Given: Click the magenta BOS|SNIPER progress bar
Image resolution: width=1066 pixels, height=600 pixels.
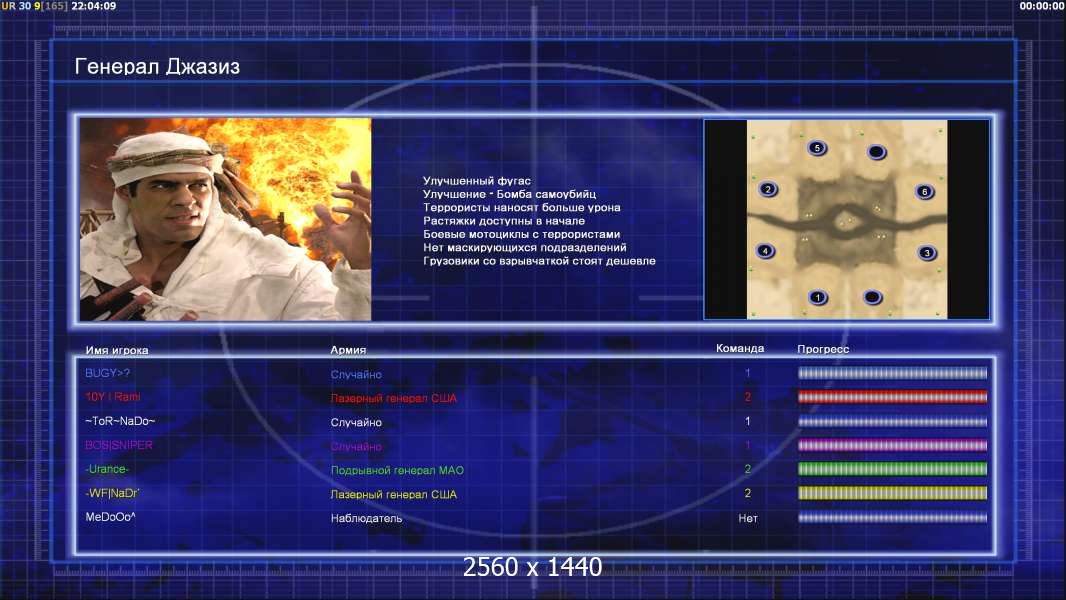Looking at the screenshot, I should [x=892, y=445].
